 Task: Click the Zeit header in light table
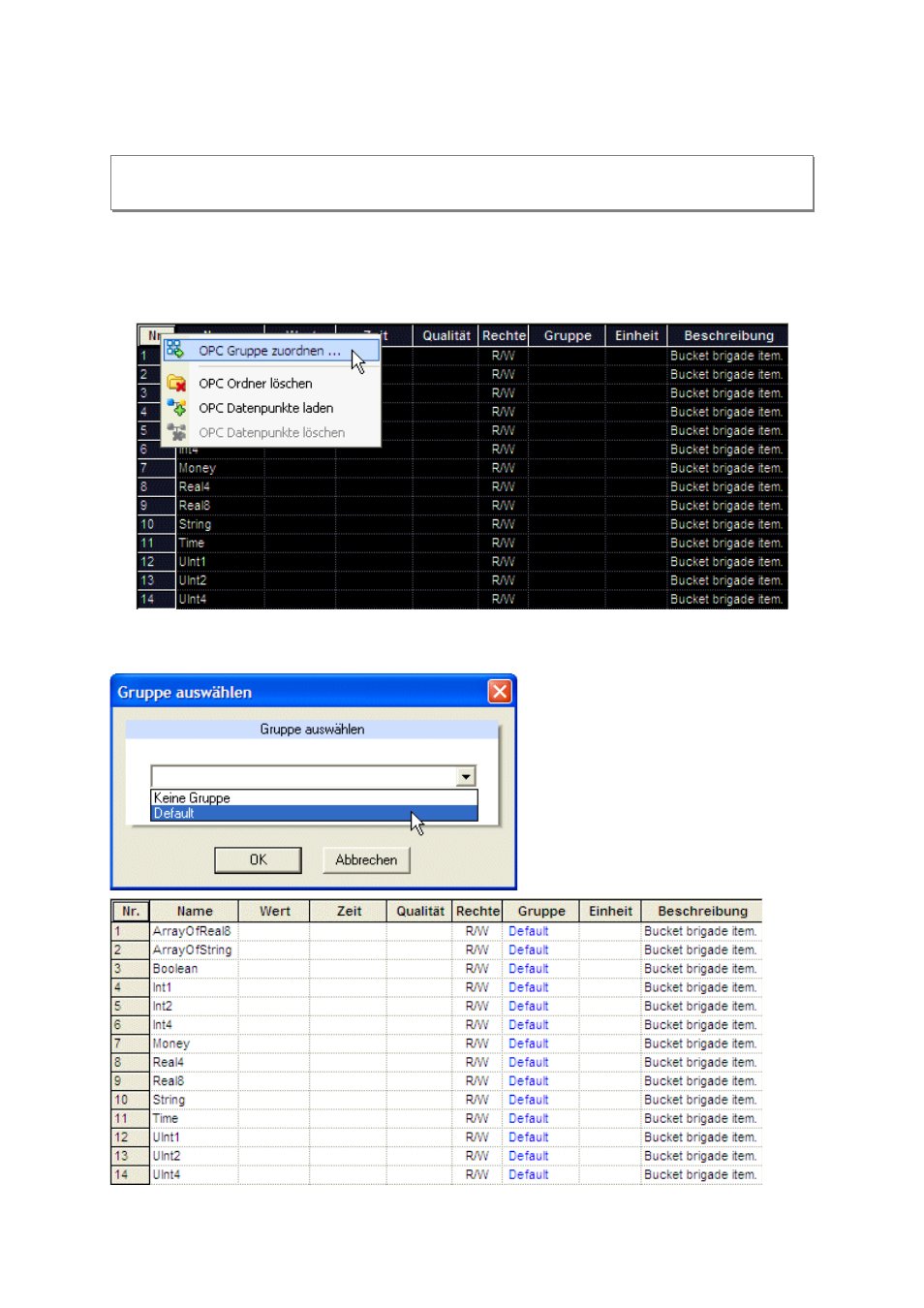point(349,911)
